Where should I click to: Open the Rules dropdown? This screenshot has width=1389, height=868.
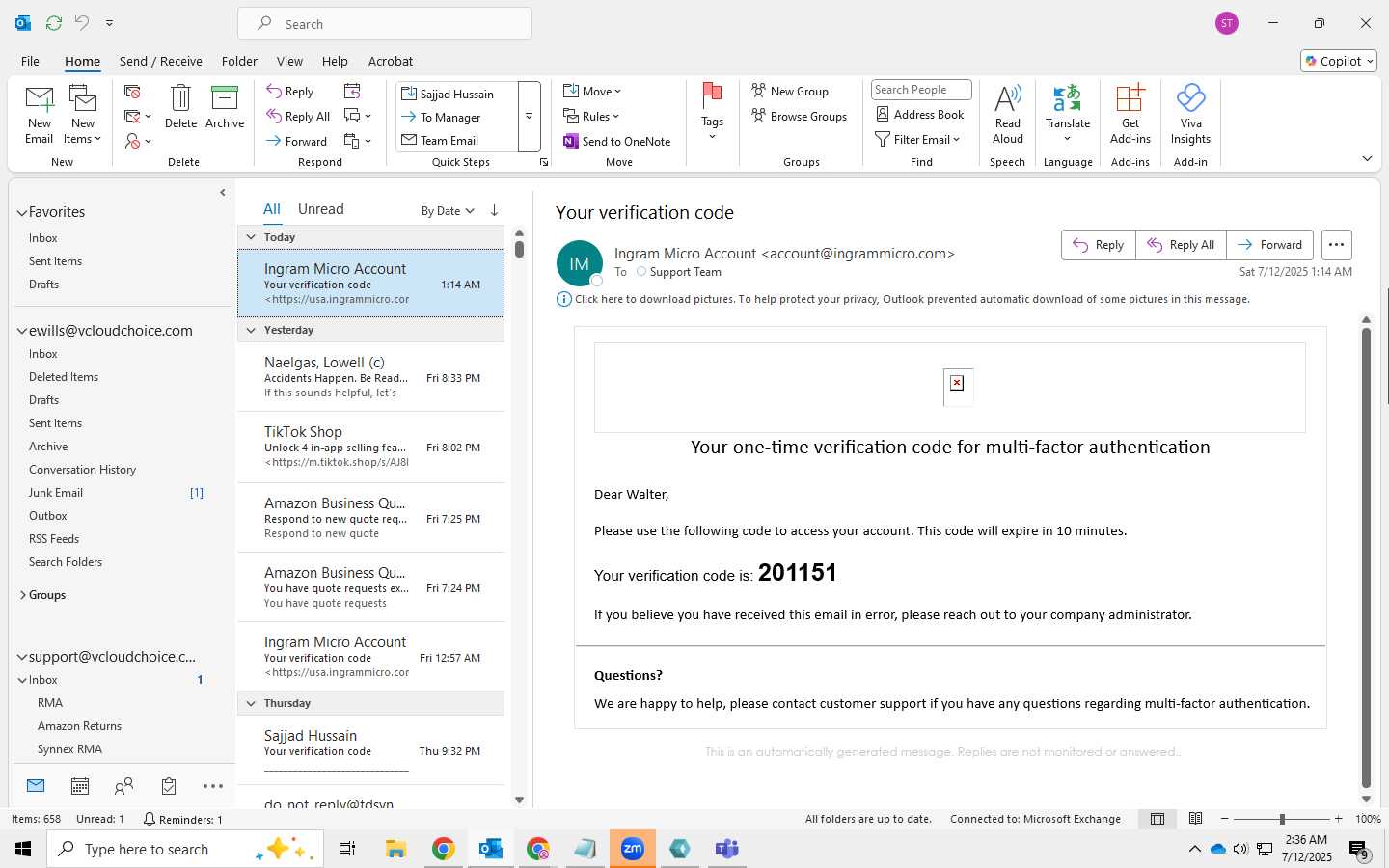click(x=589, y=117)
